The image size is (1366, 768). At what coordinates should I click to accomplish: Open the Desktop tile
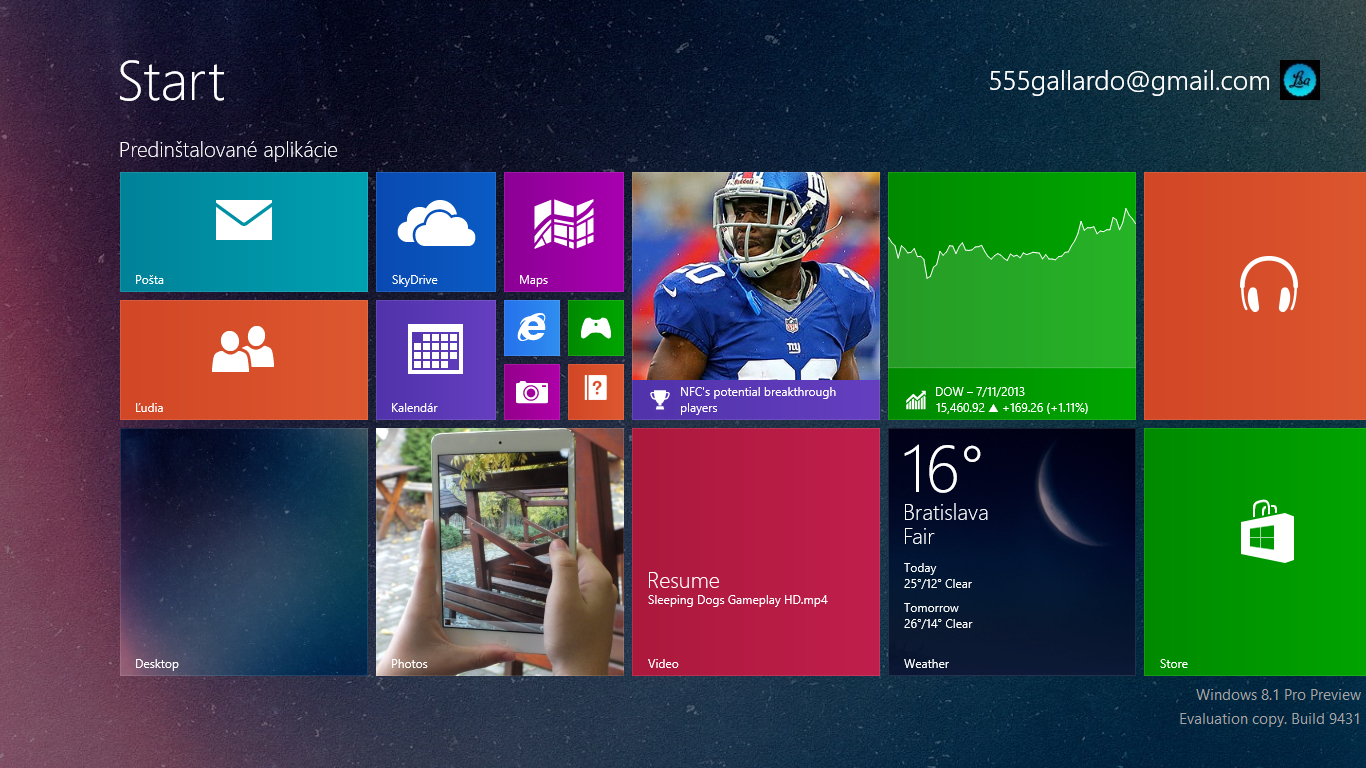pos(244,552)
